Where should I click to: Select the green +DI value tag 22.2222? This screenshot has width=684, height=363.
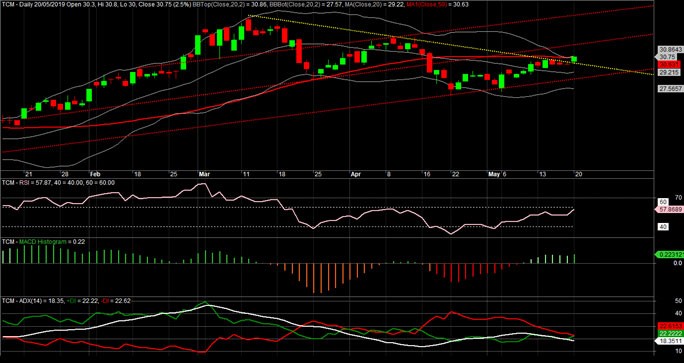point(669,333)
